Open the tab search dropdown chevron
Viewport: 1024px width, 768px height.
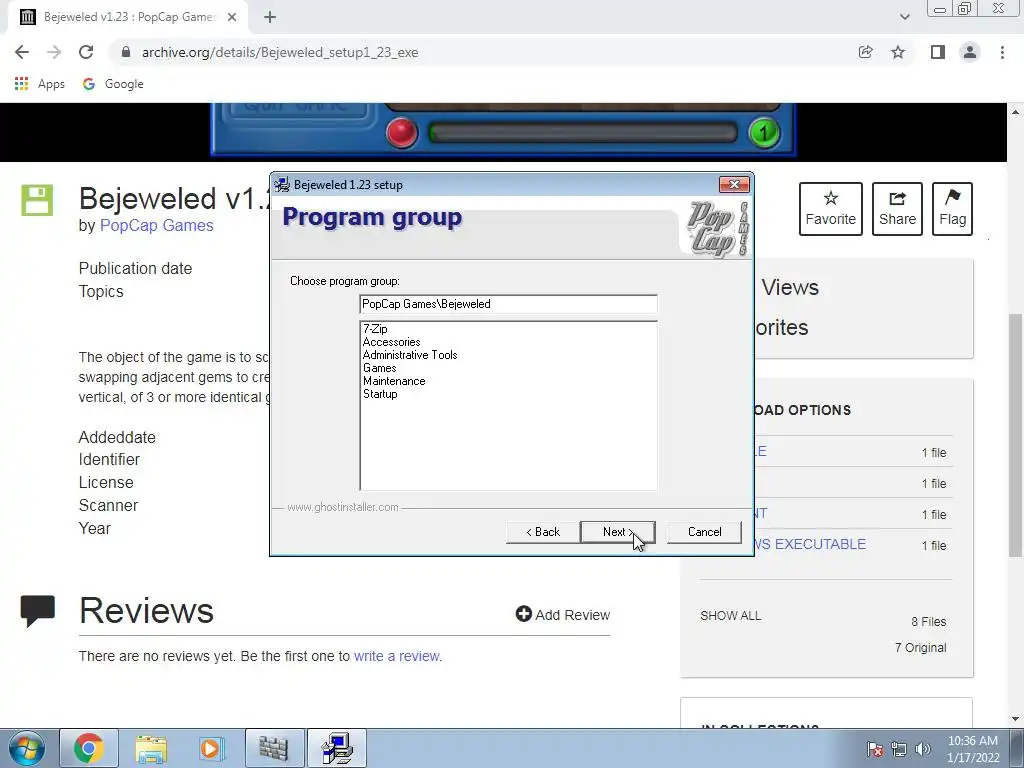pos(904,17)
